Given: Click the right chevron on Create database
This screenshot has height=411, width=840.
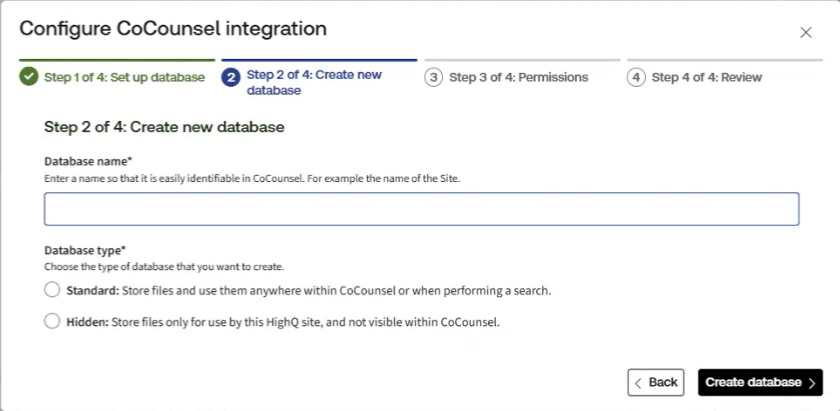Looking at the screenshot, I should tap(812, 383).
